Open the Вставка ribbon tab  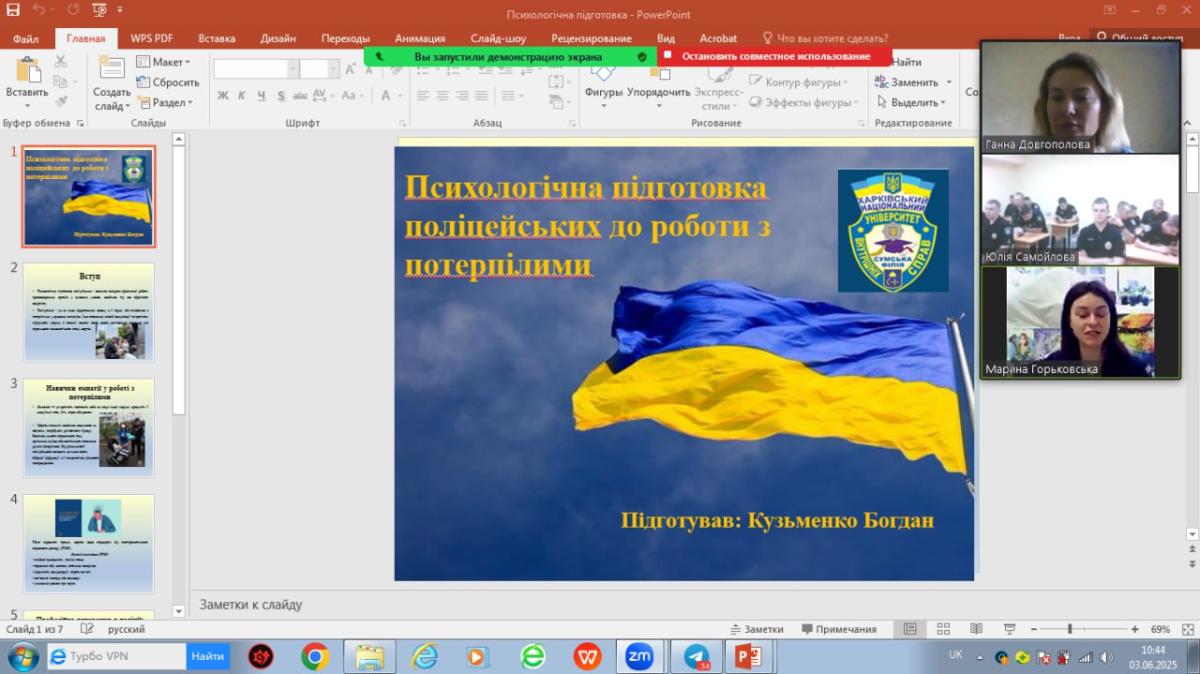217,38
